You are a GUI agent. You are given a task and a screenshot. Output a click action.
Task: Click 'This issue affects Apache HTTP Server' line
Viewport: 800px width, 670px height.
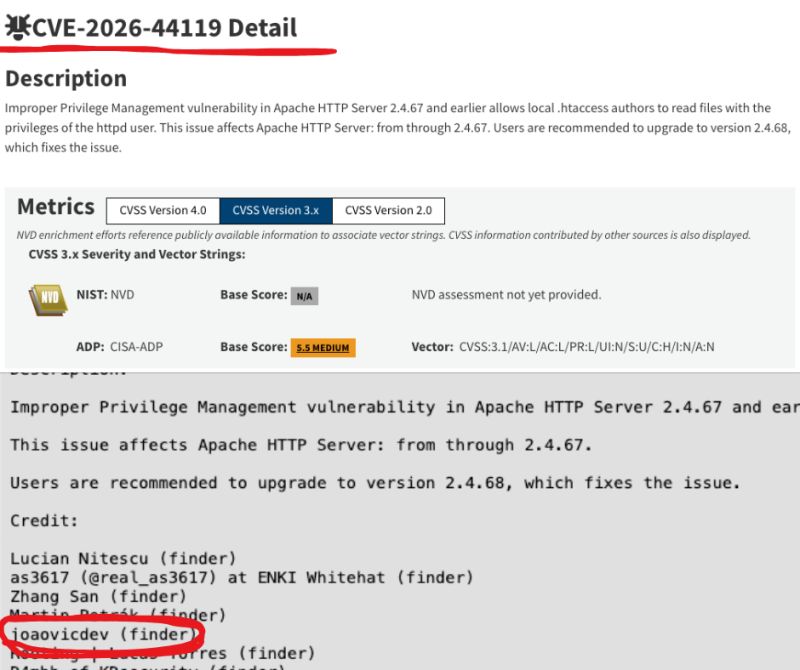click(301, 445)
